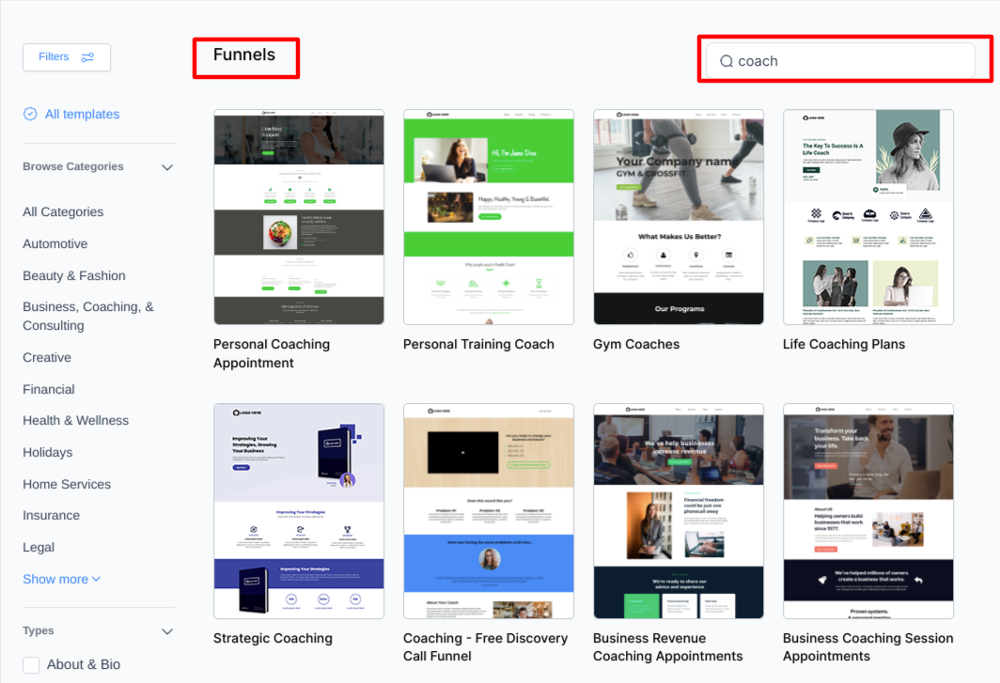Click Strategic Coaching title text
The width and height of the screenshot is (1000, 683).
point(273,638)
